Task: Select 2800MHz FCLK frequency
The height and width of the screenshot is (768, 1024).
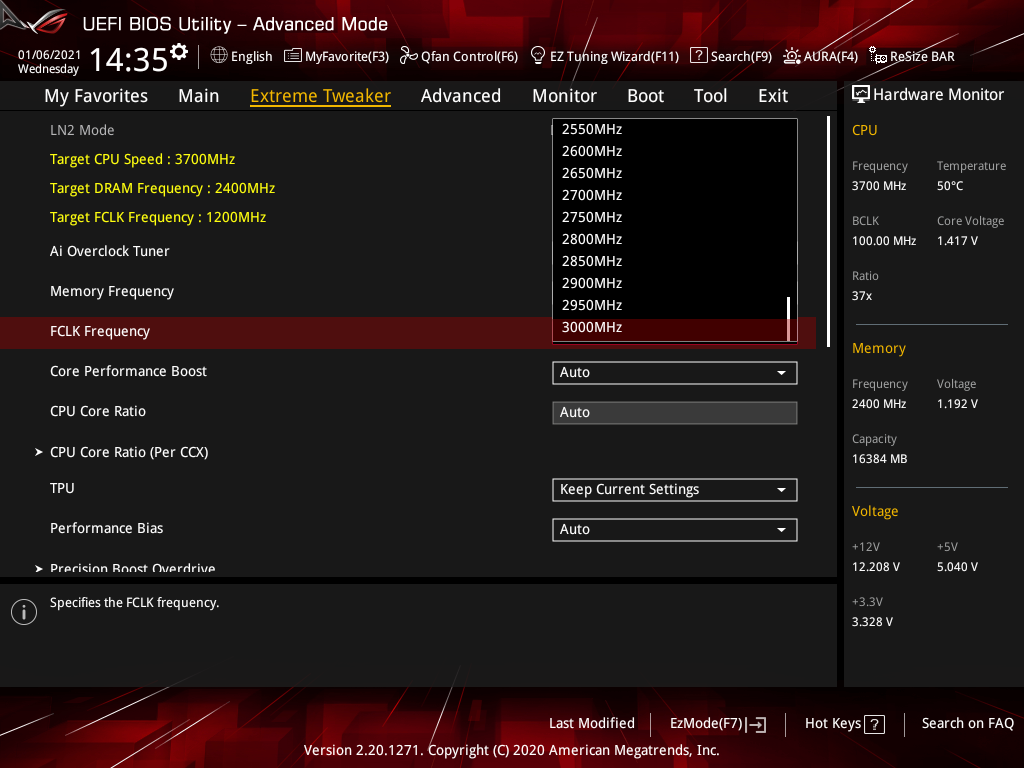Action: [670, 240]
